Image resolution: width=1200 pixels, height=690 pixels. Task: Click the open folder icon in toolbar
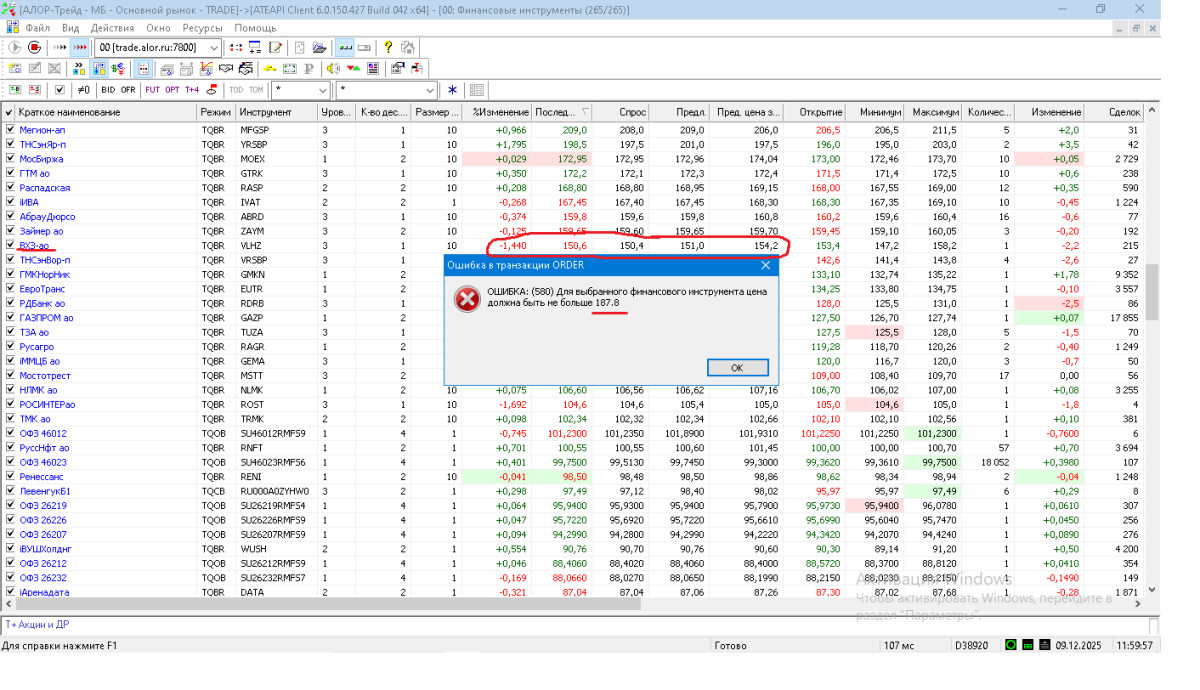pos(320,47)
